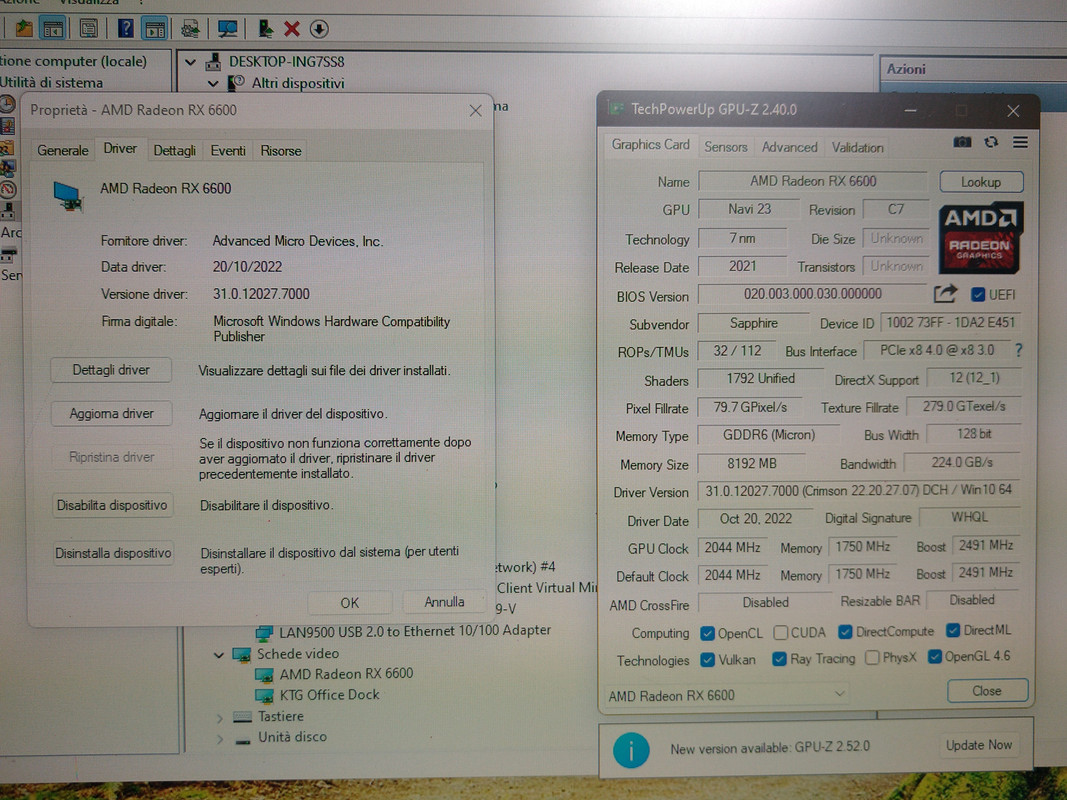Click the Altri dispositivi unknown-device icon
The height and width of the screenshot is (800, 1067).
click(x=236, y=83)
